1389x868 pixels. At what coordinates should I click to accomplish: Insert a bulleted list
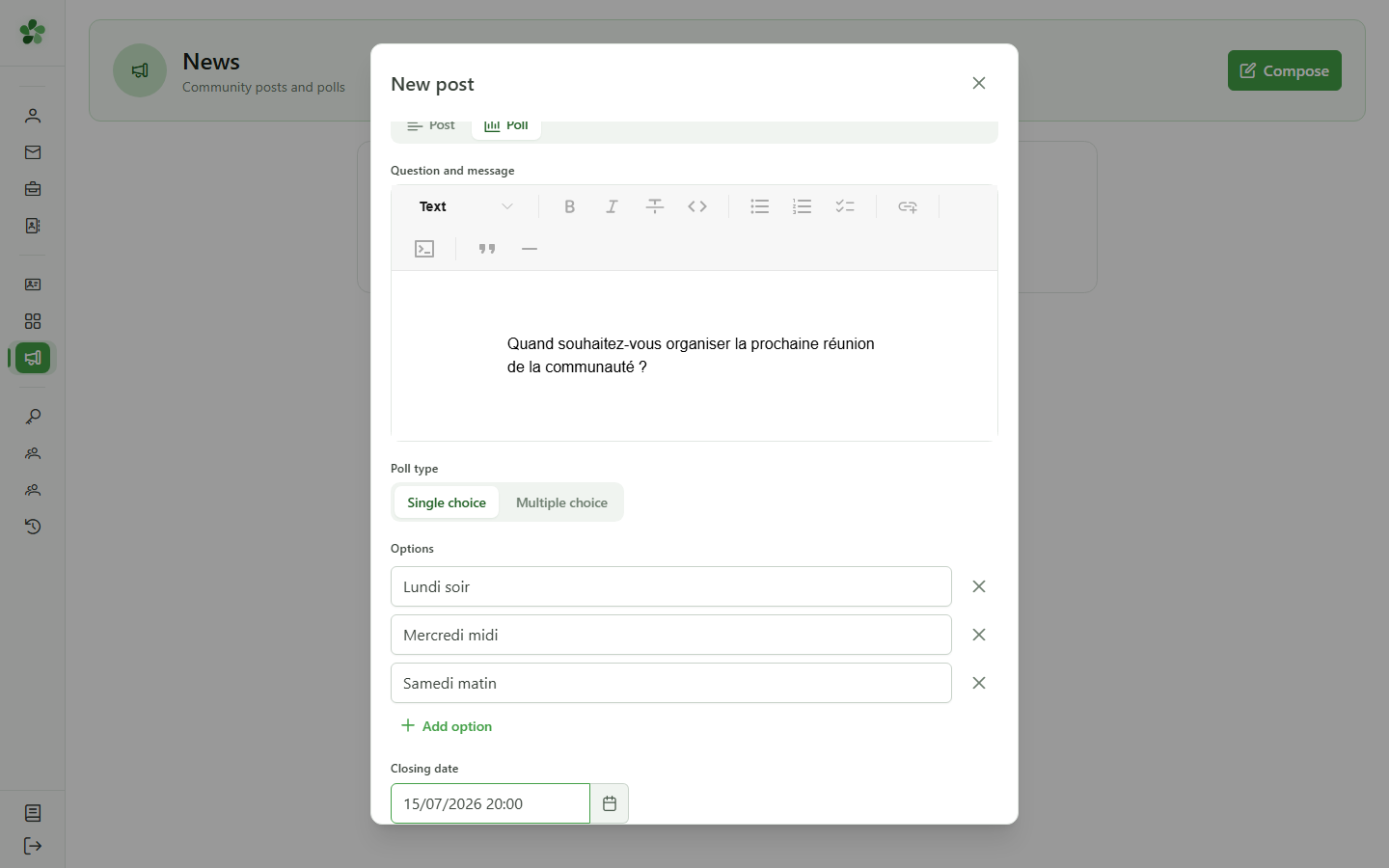tap(760, 206)
